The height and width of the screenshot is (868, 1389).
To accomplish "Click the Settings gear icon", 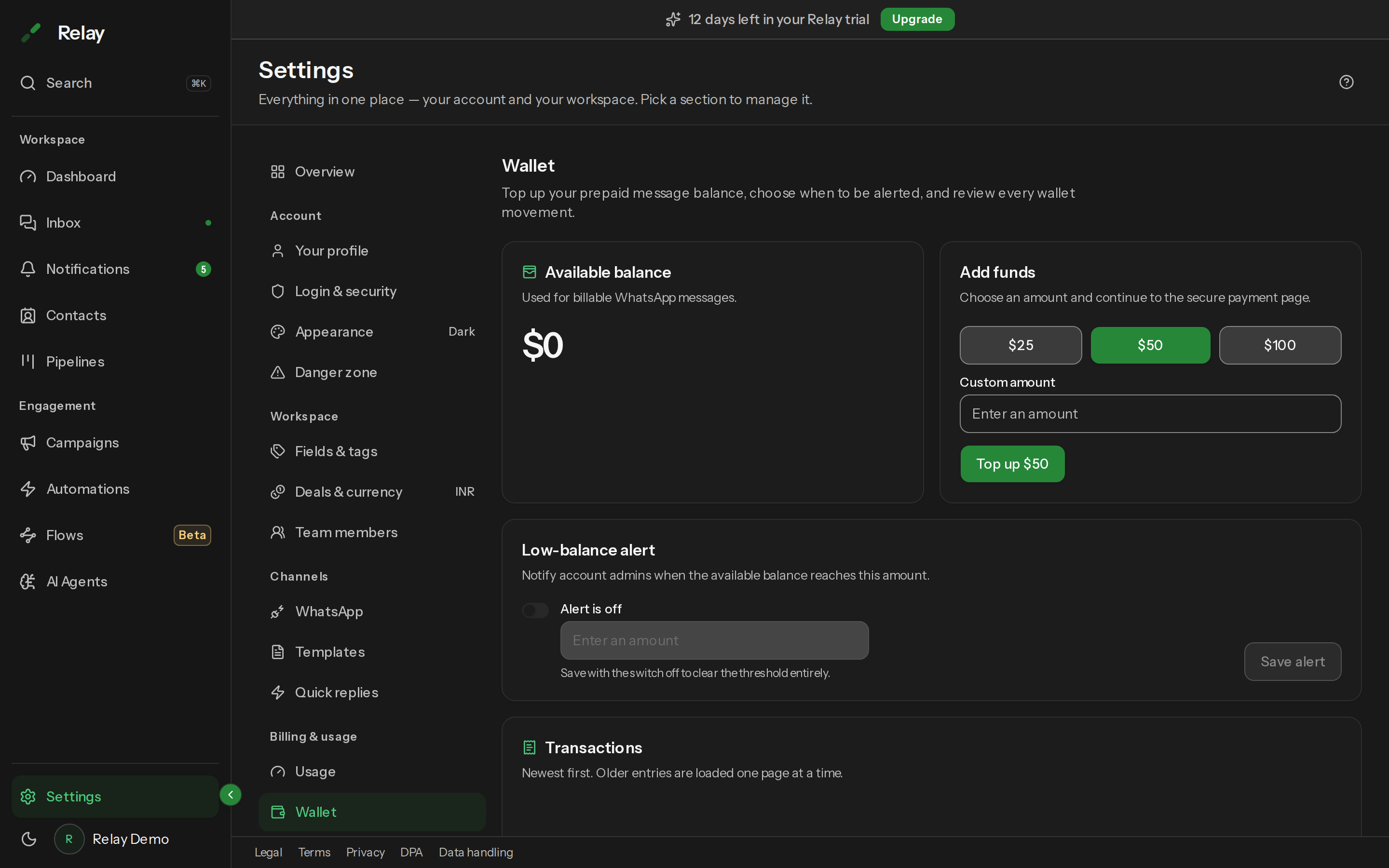I will 27,797.
